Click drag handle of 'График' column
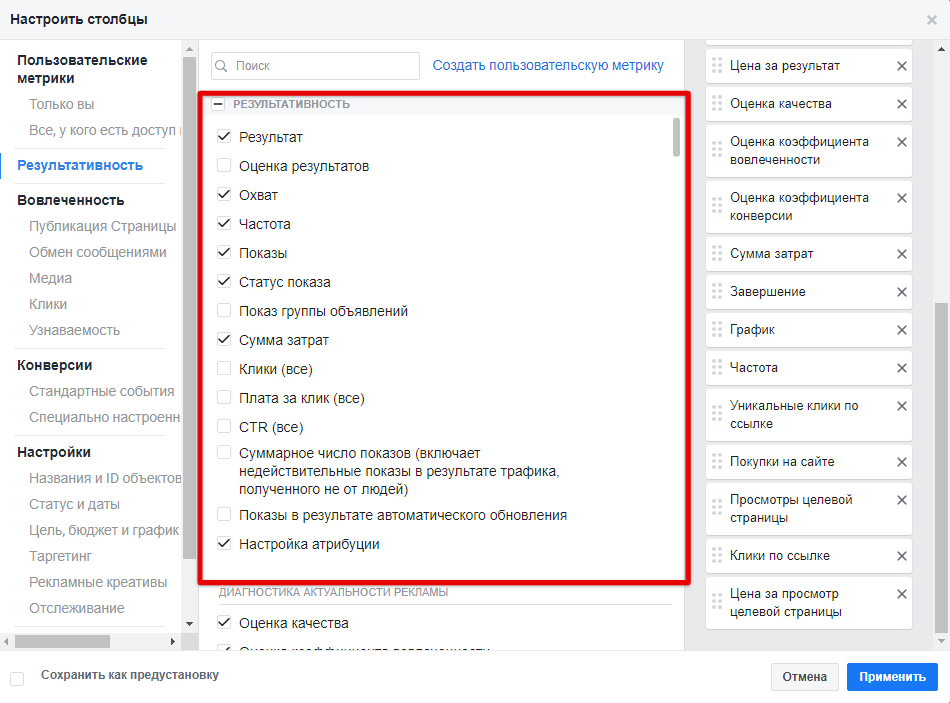The image size is (950, 703). click(x=716, y=330)
